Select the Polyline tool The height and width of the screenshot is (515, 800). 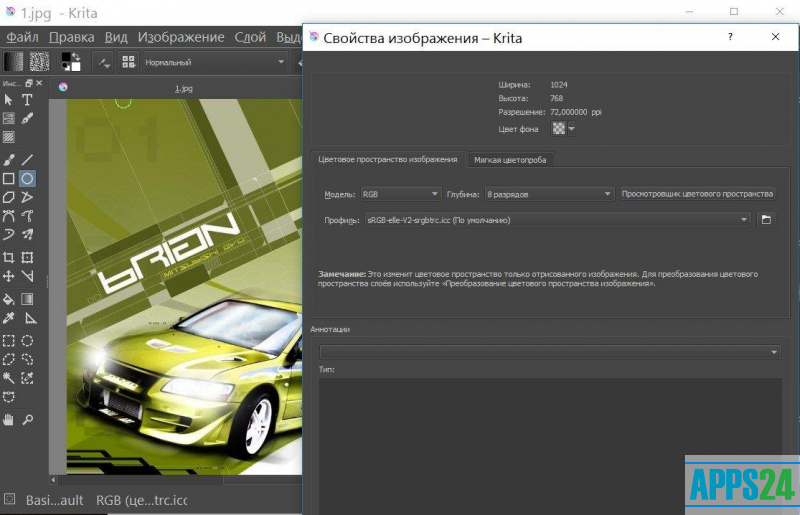(x=27, y=197)
